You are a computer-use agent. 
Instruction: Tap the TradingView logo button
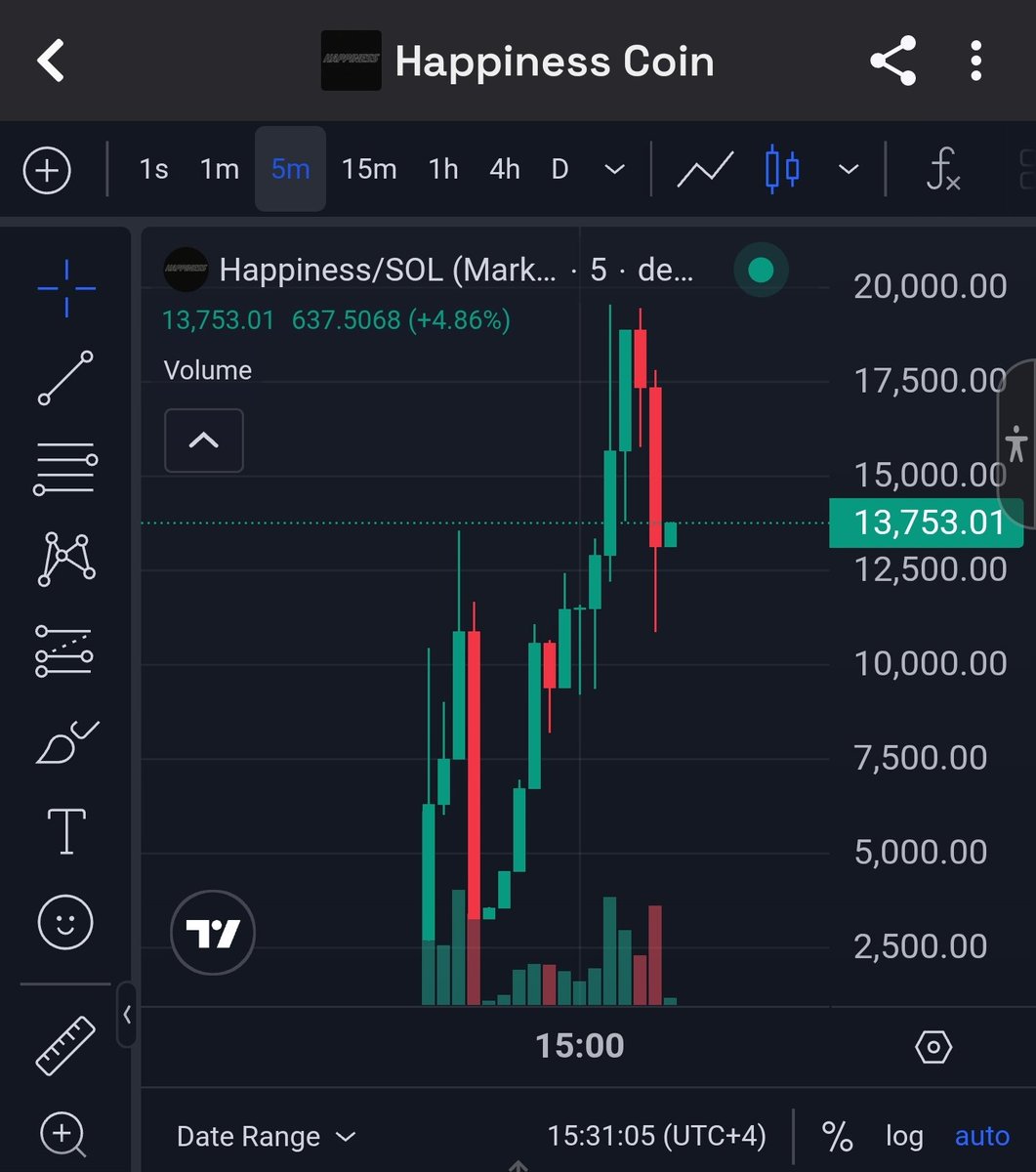[x=213, y=933]
